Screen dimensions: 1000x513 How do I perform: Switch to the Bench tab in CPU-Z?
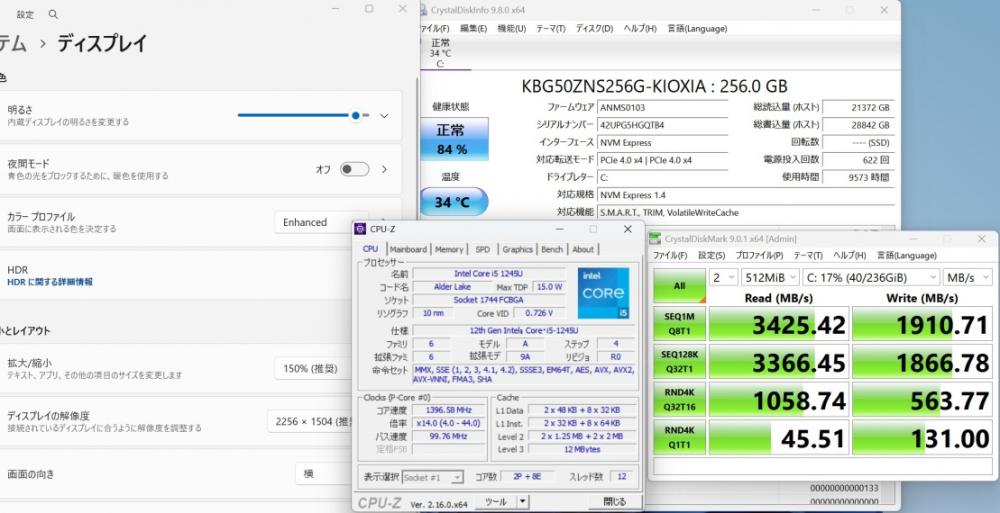coord(552,249)
